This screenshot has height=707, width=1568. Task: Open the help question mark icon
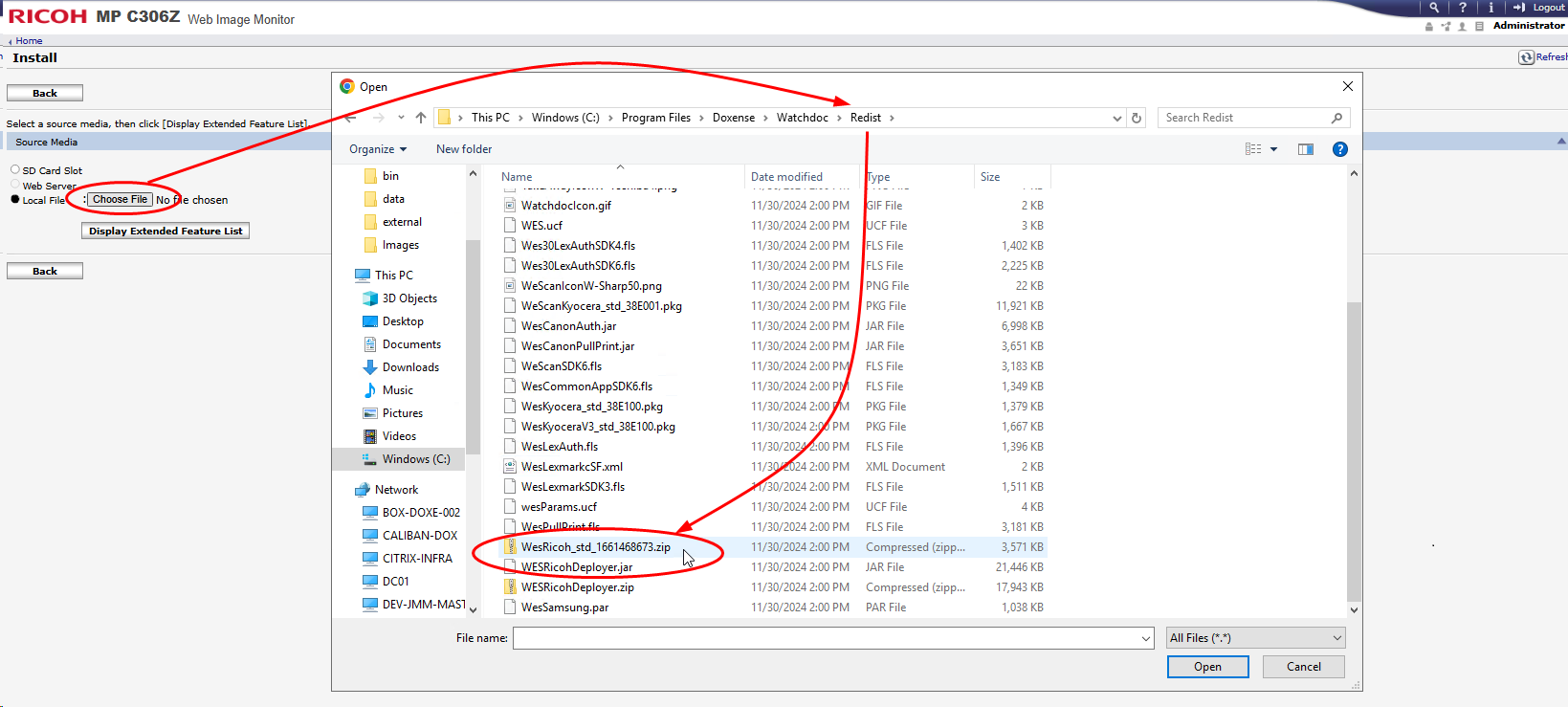pos(1463,7)
